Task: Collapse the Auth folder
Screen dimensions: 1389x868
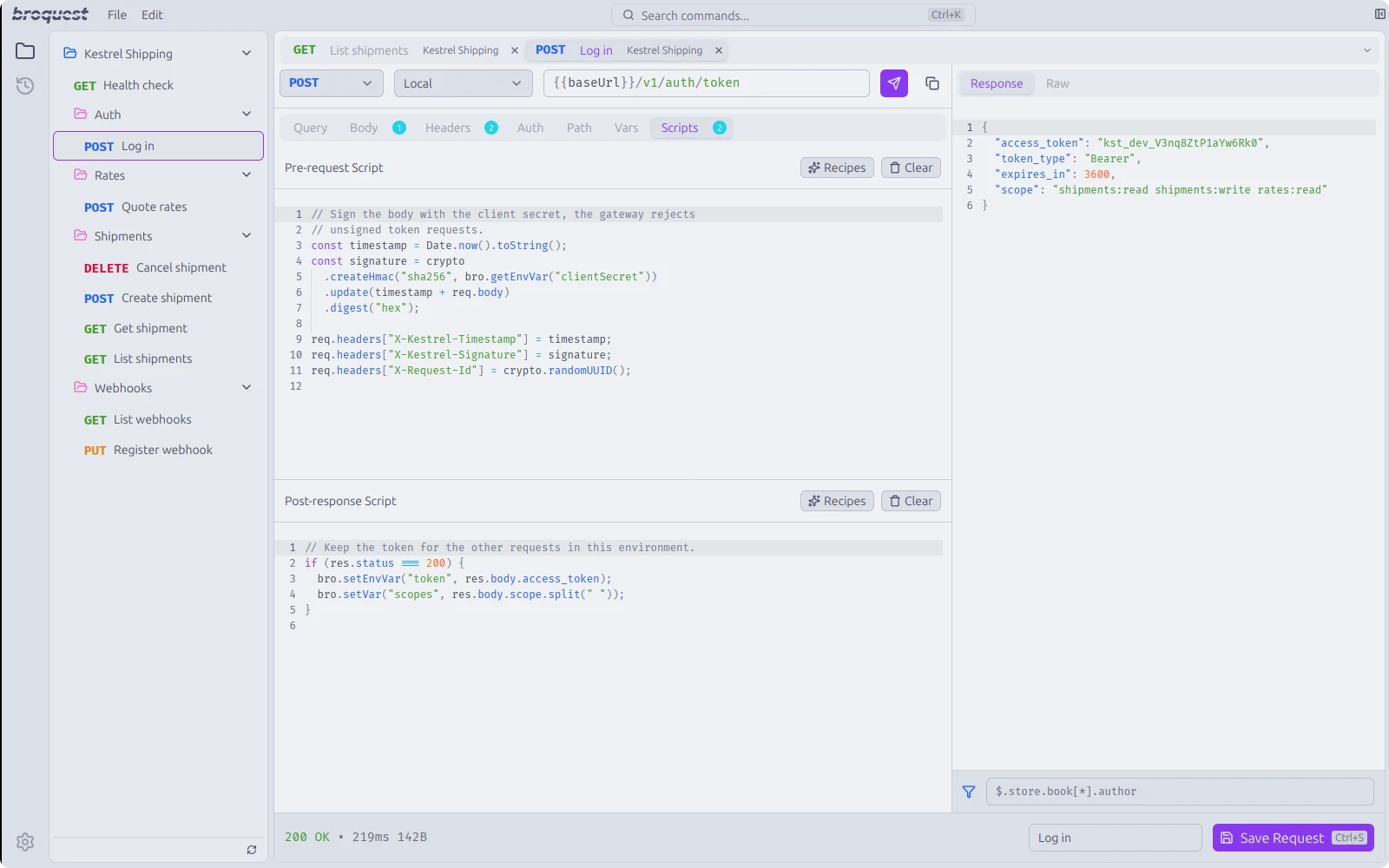Action: pos(247,114)
